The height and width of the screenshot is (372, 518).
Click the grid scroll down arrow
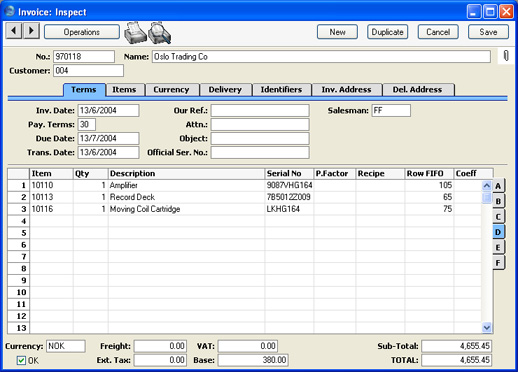pyautogui.click(x=487, y=328)
